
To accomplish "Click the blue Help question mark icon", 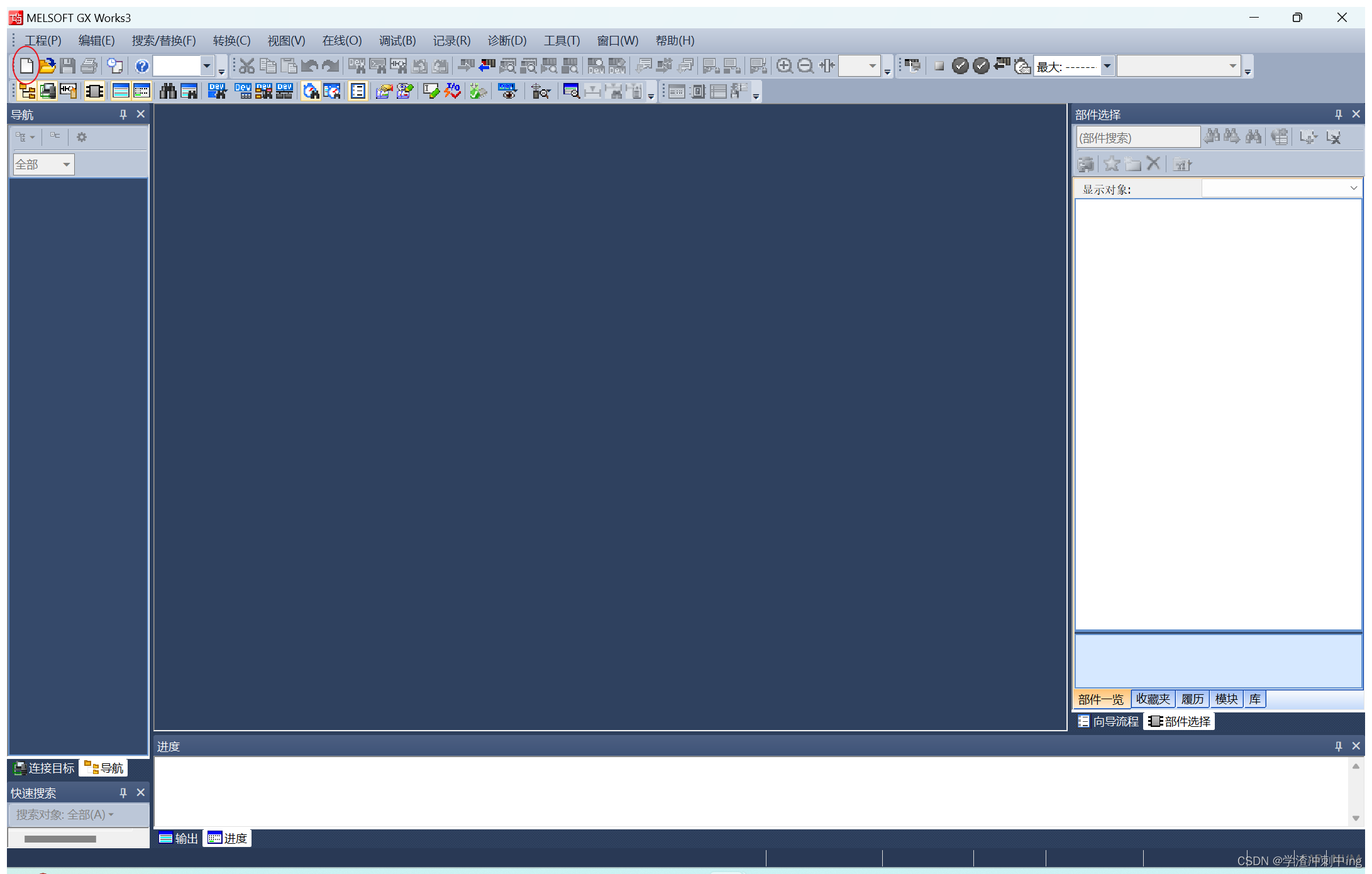I will pos(142,65).
